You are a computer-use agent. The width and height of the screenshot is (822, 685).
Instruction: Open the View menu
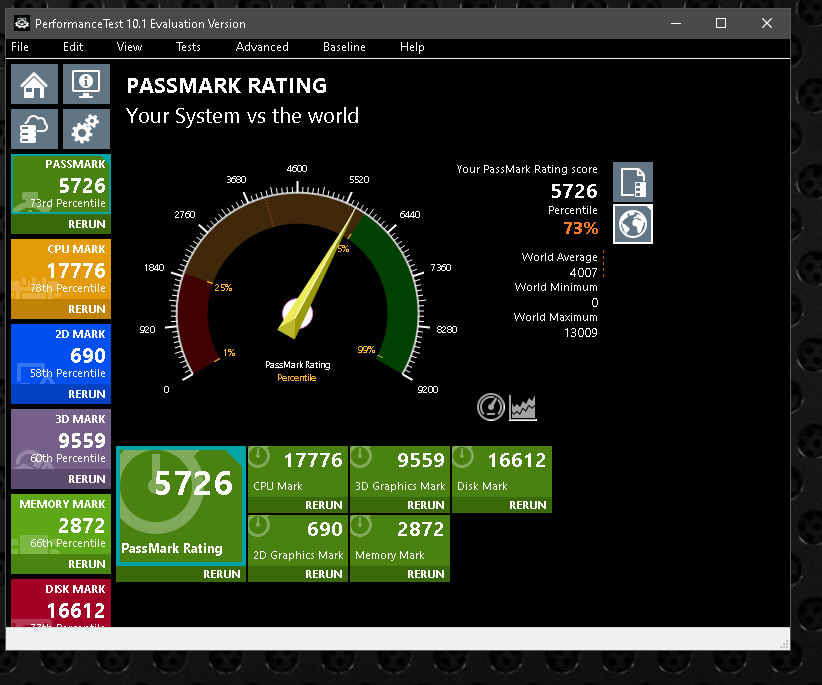tap(129, 47)
